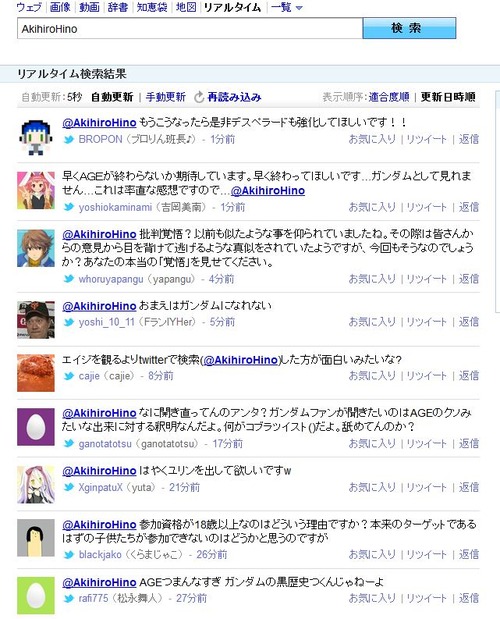Switch to the 画像 search tab

tap(60, 7)
